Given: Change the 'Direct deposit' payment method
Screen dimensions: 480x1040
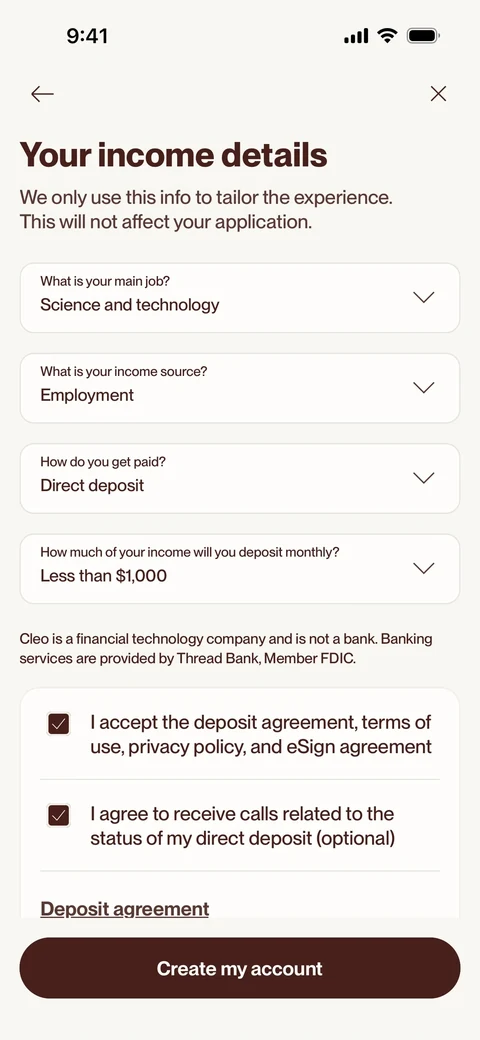Looking at the screenshot, I should 240,478.
